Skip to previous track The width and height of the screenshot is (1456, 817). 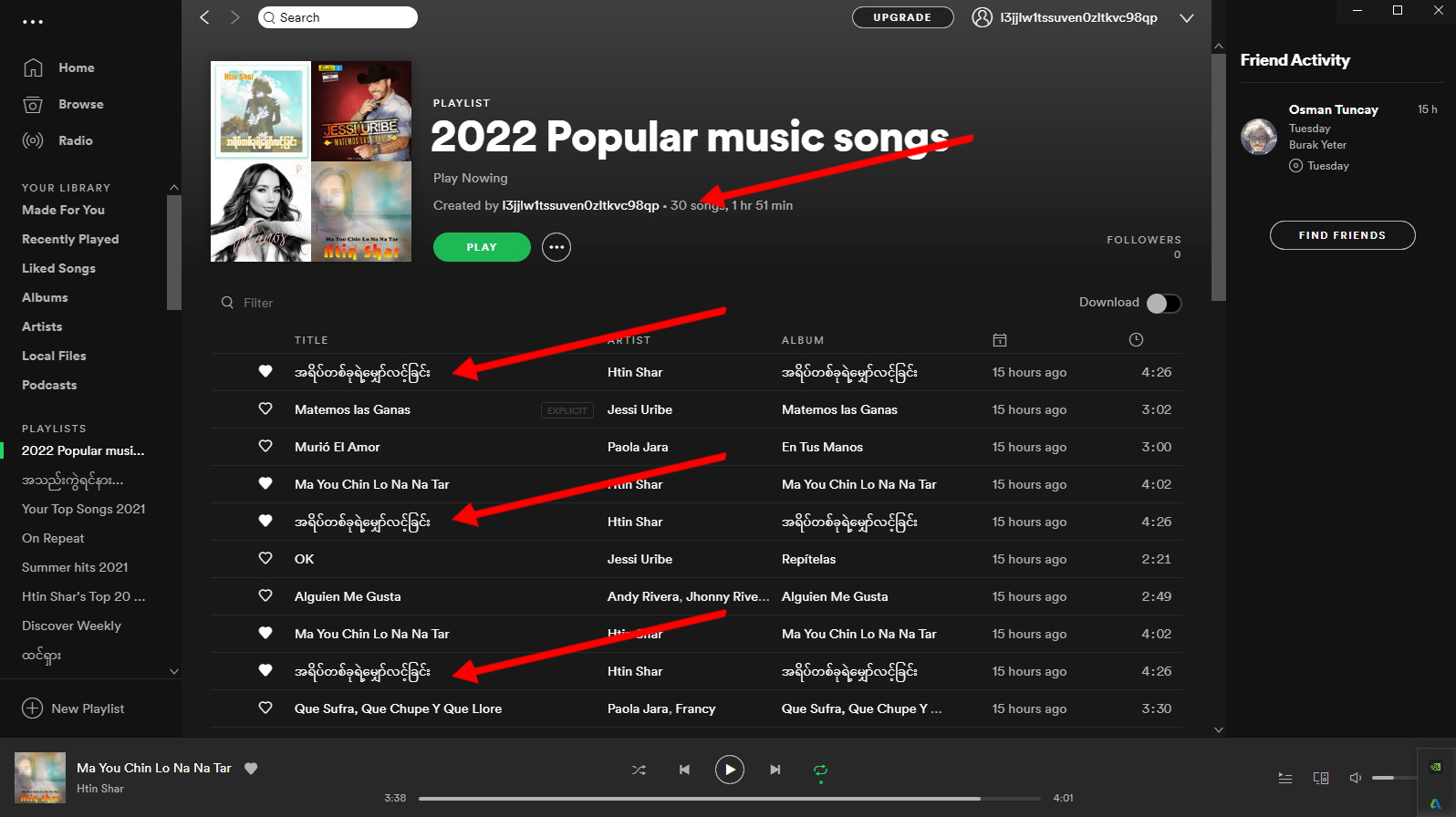click(x=684, y=770)
